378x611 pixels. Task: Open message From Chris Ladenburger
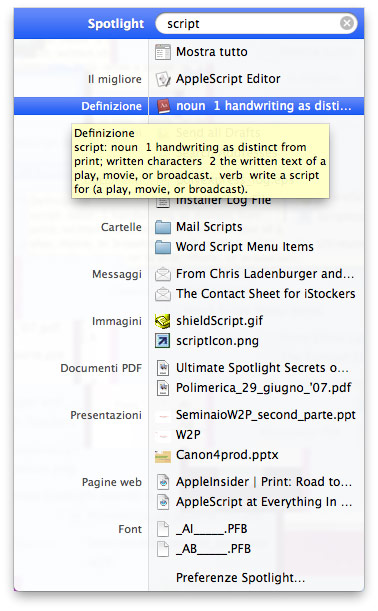pos(265,274)
